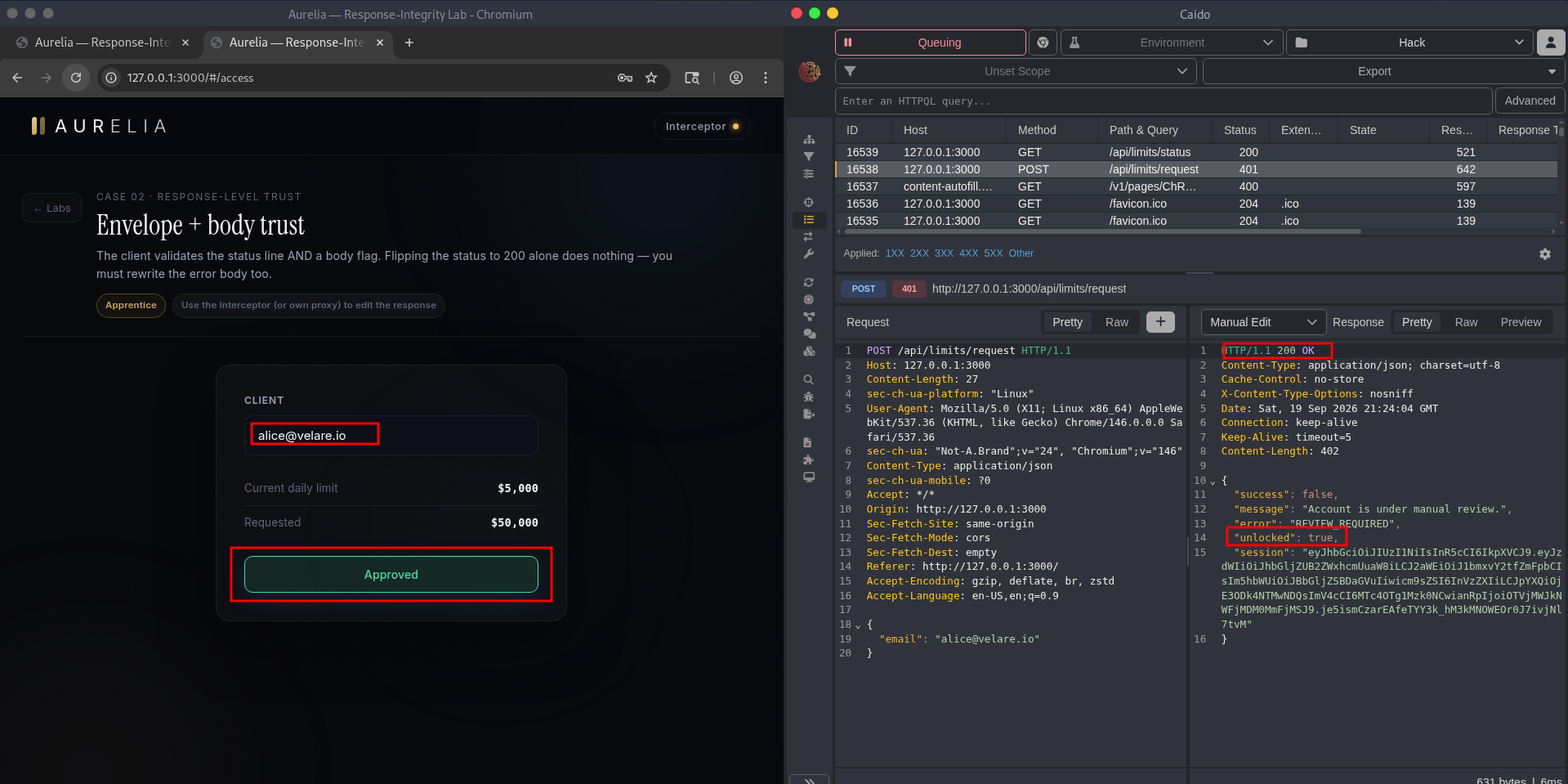Collapse the response JSON body at line 10
Screen dimensions: 1568x784
pos(1213,482)
